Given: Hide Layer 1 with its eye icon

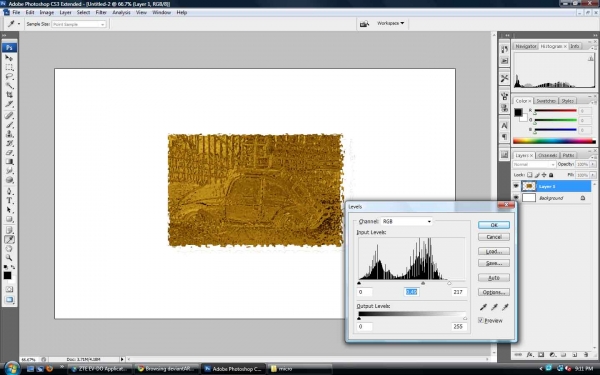Looking at the screenshot, I should (516, 186).
